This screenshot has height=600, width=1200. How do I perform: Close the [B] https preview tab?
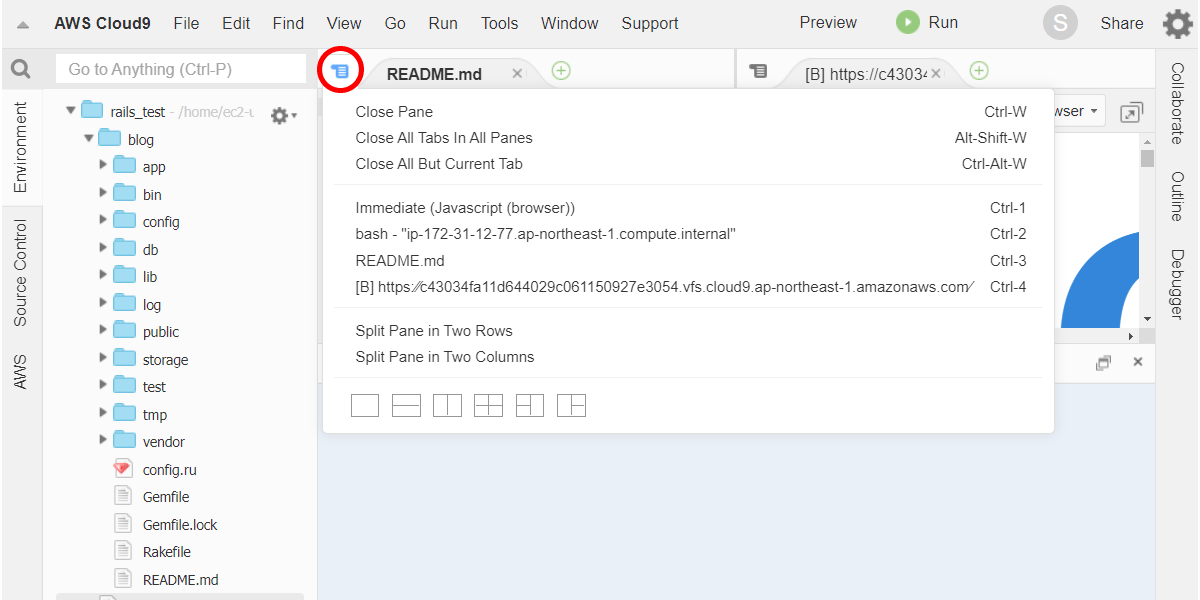tap(935, 73)
